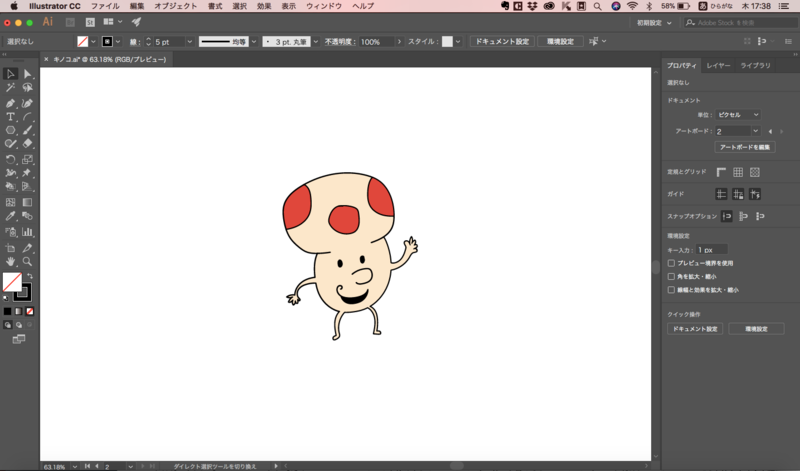Screen dimensions: 800x471
Task: Choose the Magic Wand tool
Action: pyautogui.click(x=10, y=88)
